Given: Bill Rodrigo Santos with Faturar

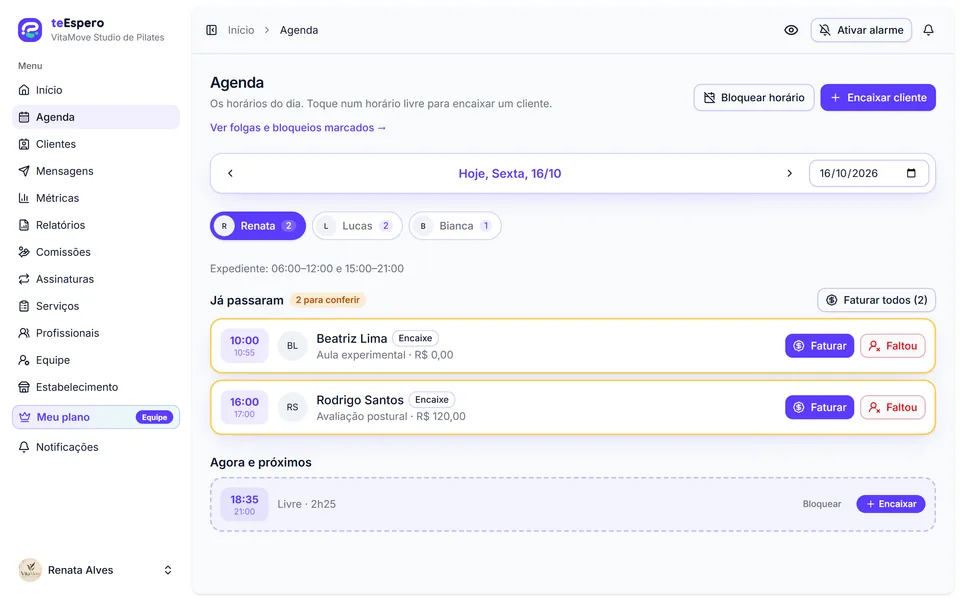Looking at the screenshot, I should [819, 407].
